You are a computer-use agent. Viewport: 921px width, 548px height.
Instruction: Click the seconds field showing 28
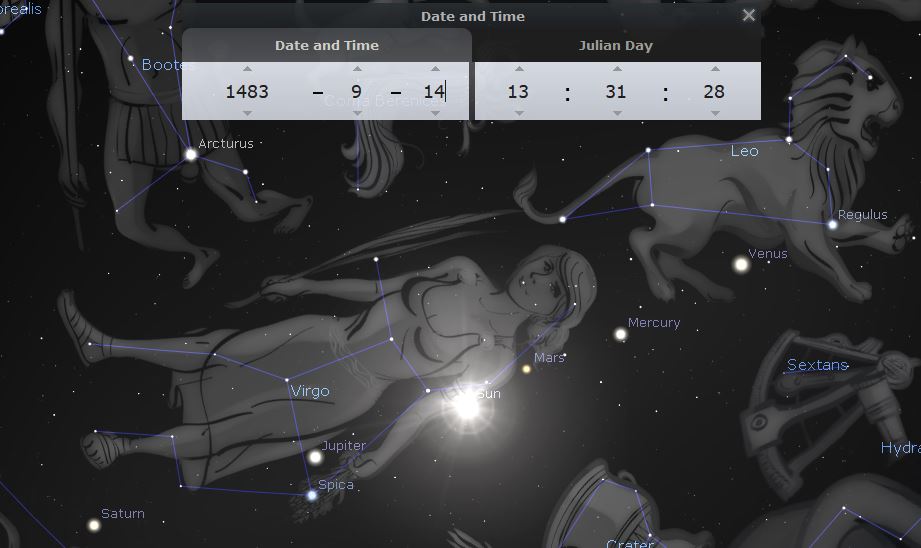coord(714,92)
